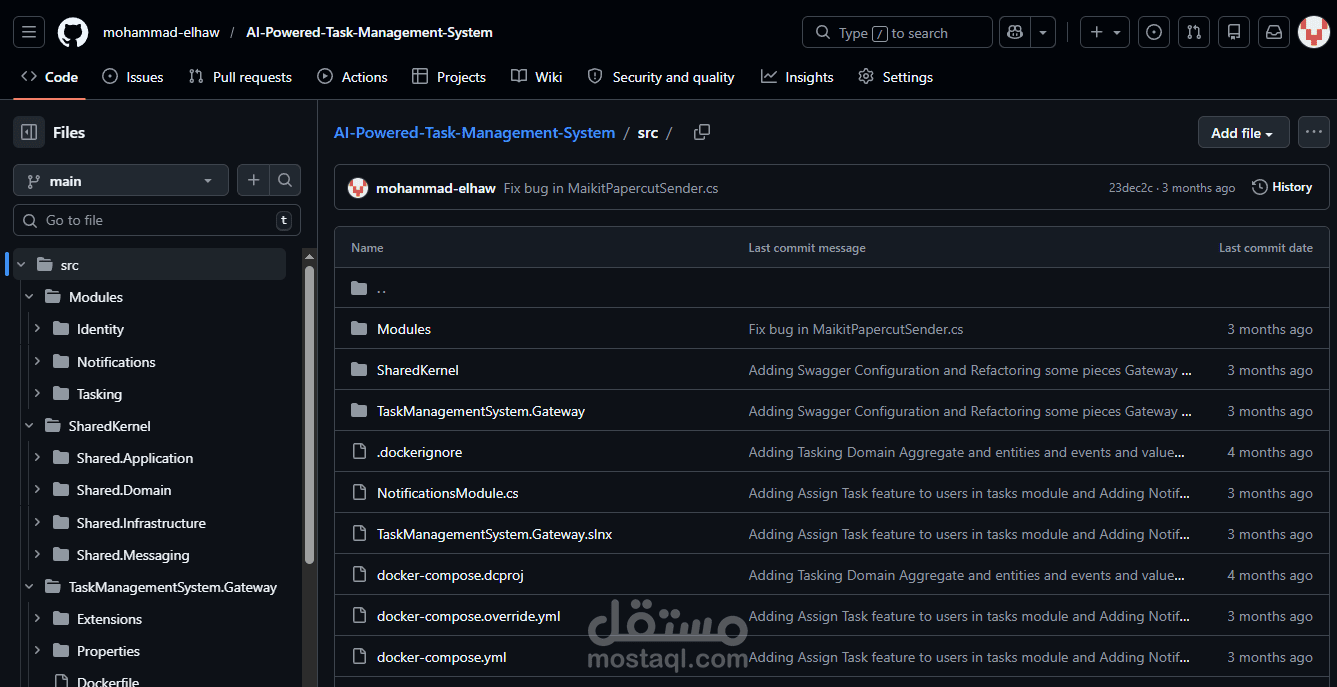
Task: Open the issues circle icon in header
Action: (1154, 32)
